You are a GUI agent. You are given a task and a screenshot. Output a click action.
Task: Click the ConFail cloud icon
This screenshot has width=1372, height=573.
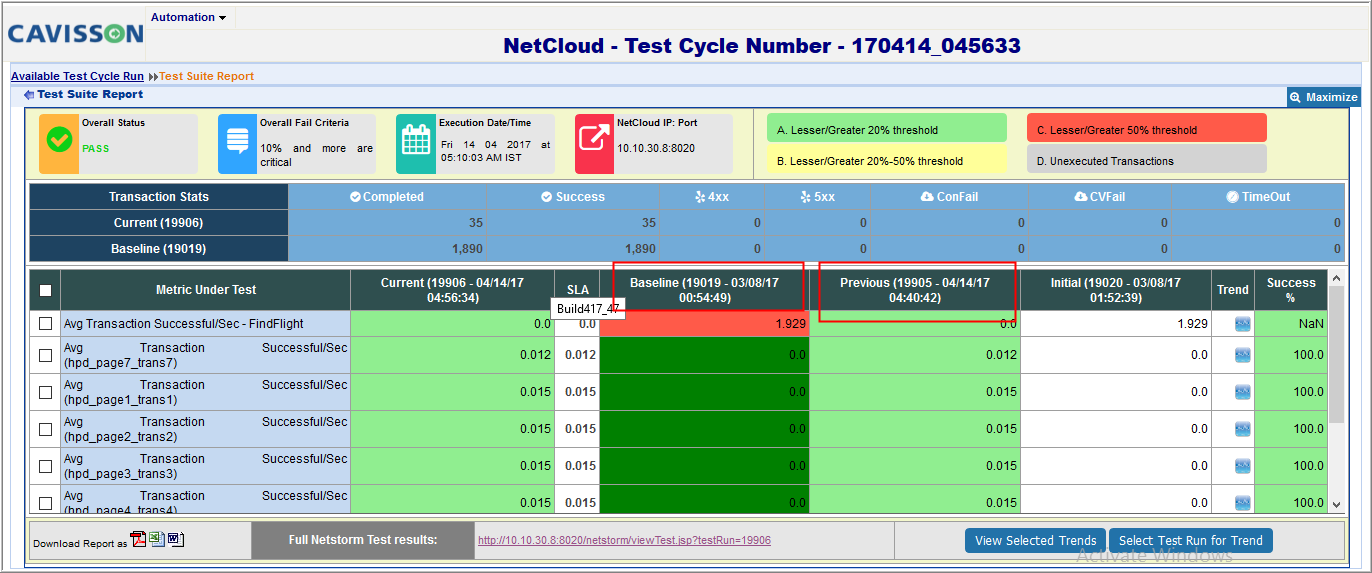coord(927,197)
